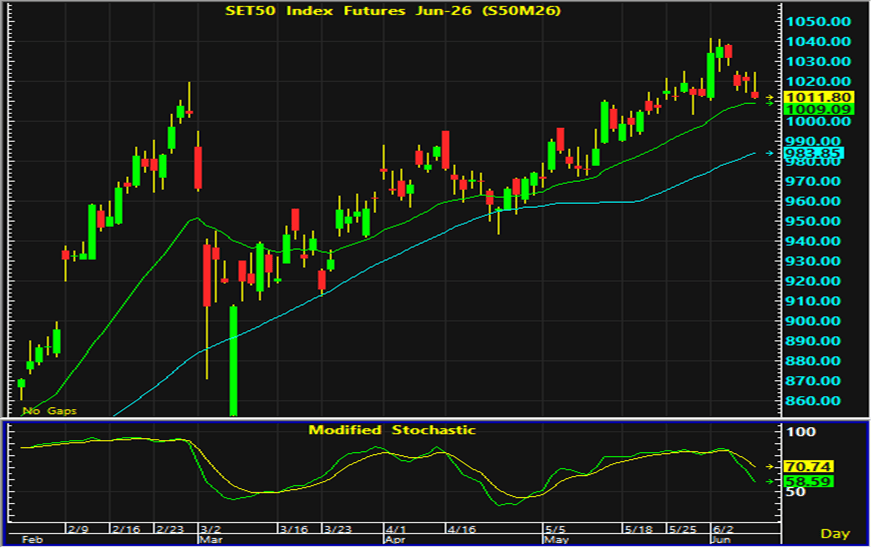The height and width of the screenshot is (548, 872).
Task: Select the 5/5 date marker
Action: click(556, 529)
